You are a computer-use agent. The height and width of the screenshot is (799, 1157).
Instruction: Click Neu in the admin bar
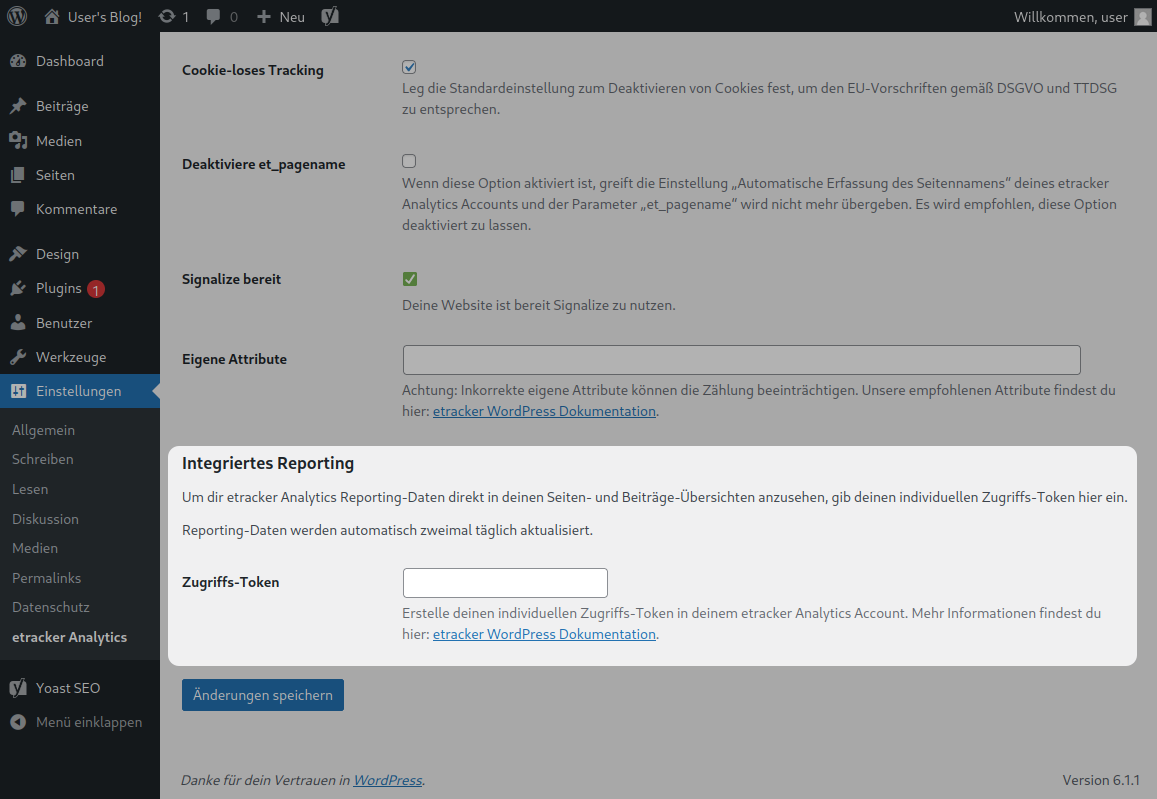292,17
